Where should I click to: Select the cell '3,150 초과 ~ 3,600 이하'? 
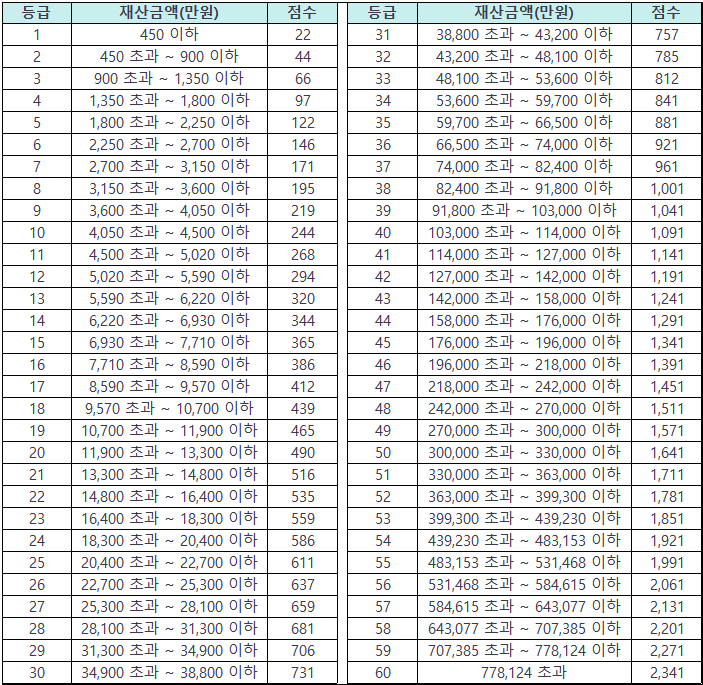pos(169,188)
